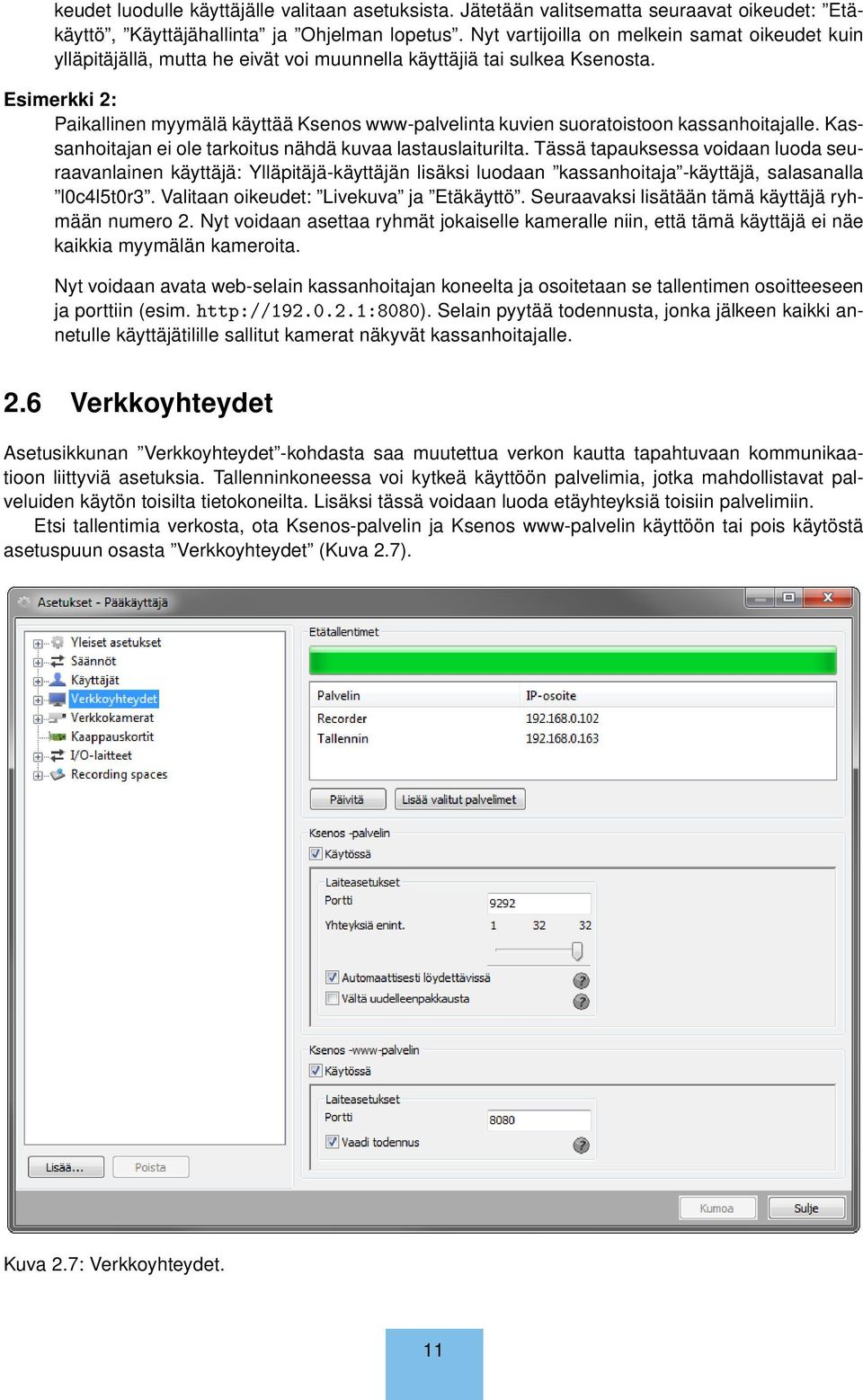Click the Päivitä button
The width and height of the screenshot is (863, 1400).
tap(347, 799)
